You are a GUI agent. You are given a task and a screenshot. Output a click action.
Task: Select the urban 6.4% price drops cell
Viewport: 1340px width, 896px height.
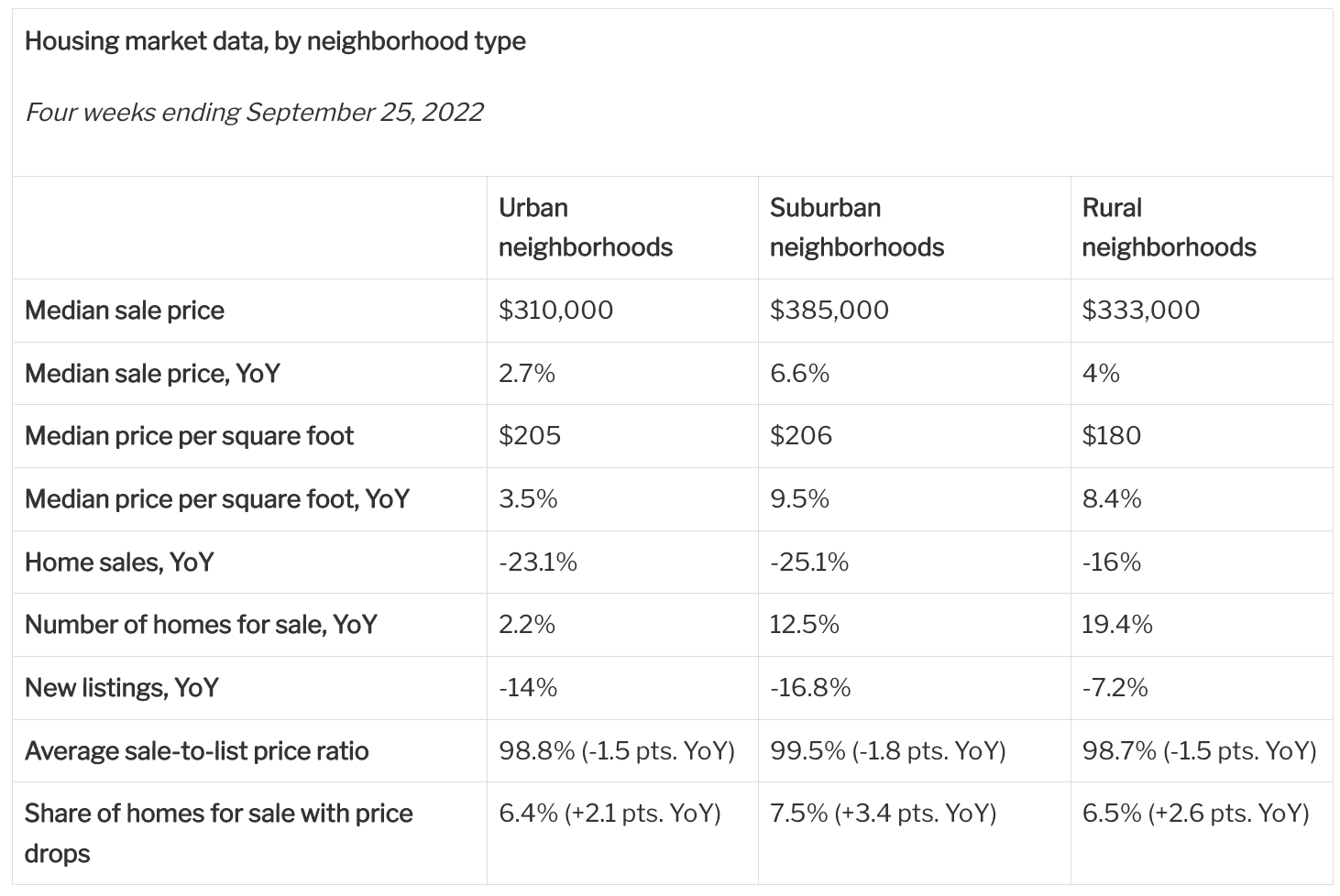(610, 814)
